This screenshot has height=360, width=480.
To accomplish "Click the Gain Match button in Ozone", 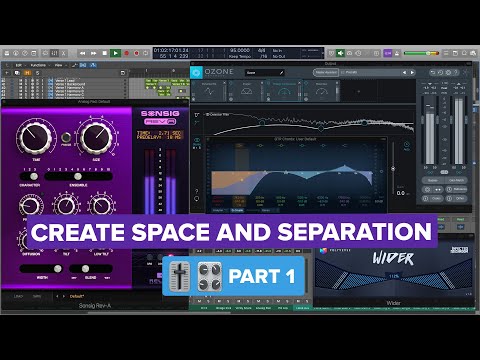I will click(x=457, y=180).
